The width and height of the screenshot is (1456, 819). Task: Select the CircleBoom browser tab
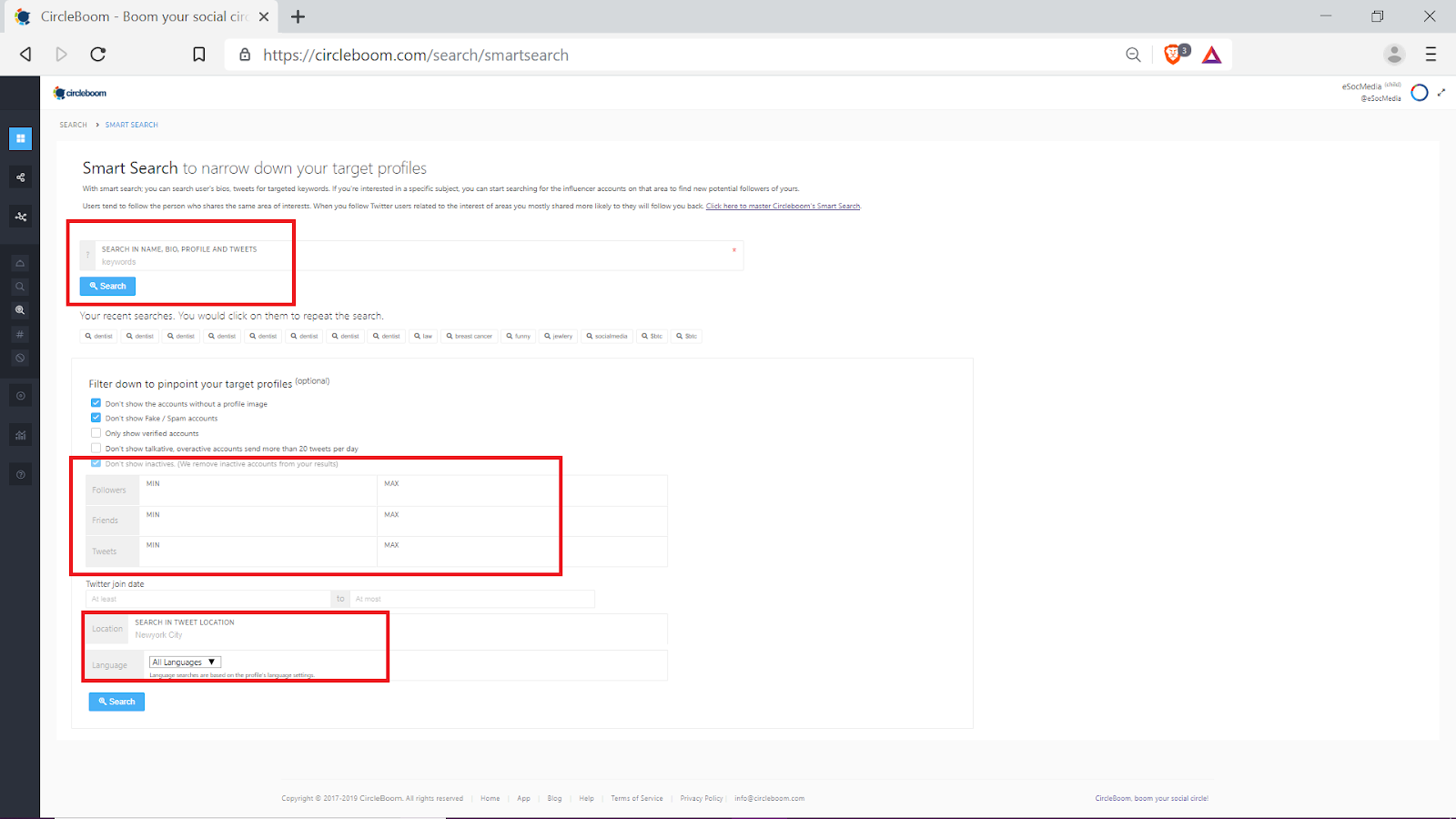tap(141, 16)
